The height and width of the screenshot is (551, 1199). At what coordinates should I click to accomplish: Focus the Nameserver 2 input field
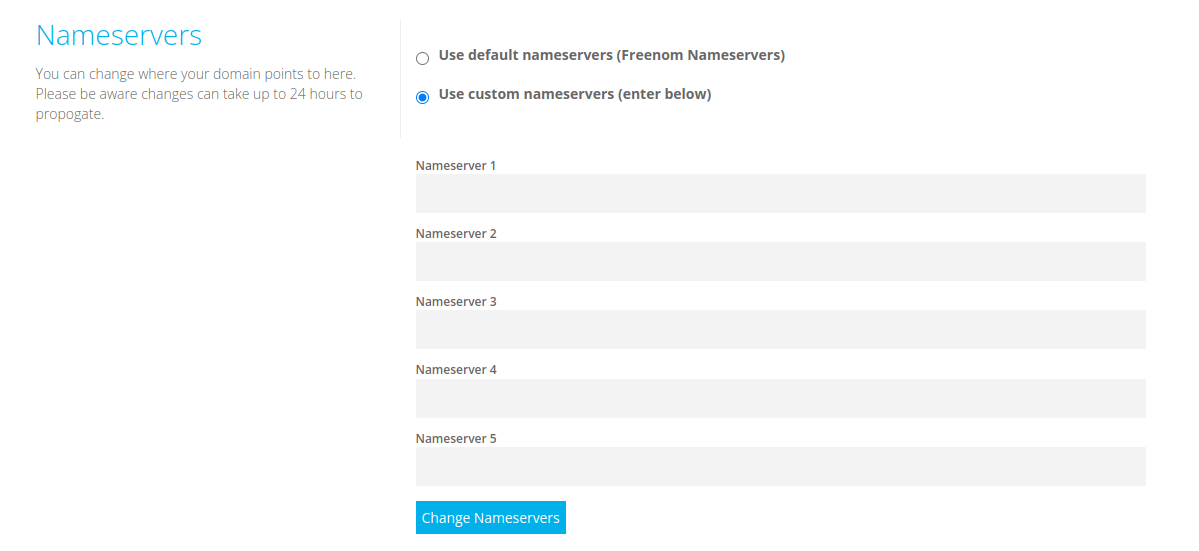(x=781, y=261)
